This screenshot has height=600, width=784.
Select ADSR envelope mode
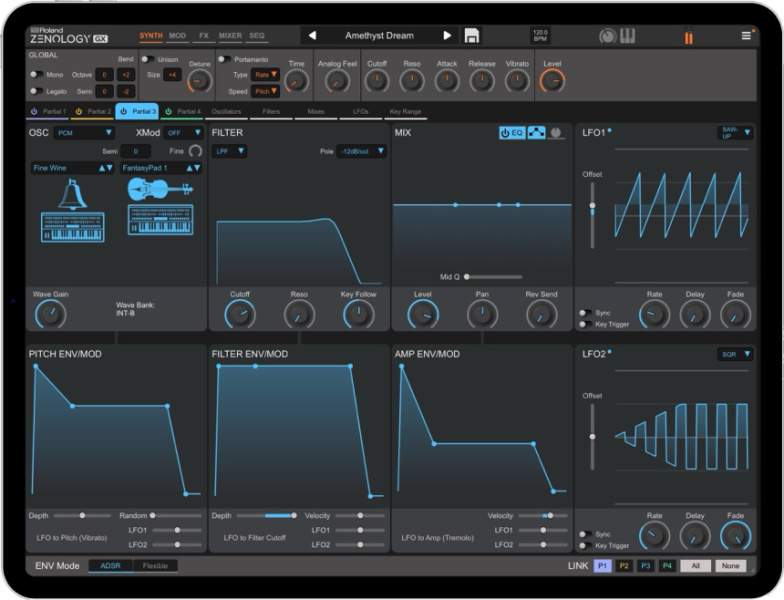pyautogui.click(x=110, y=566)
